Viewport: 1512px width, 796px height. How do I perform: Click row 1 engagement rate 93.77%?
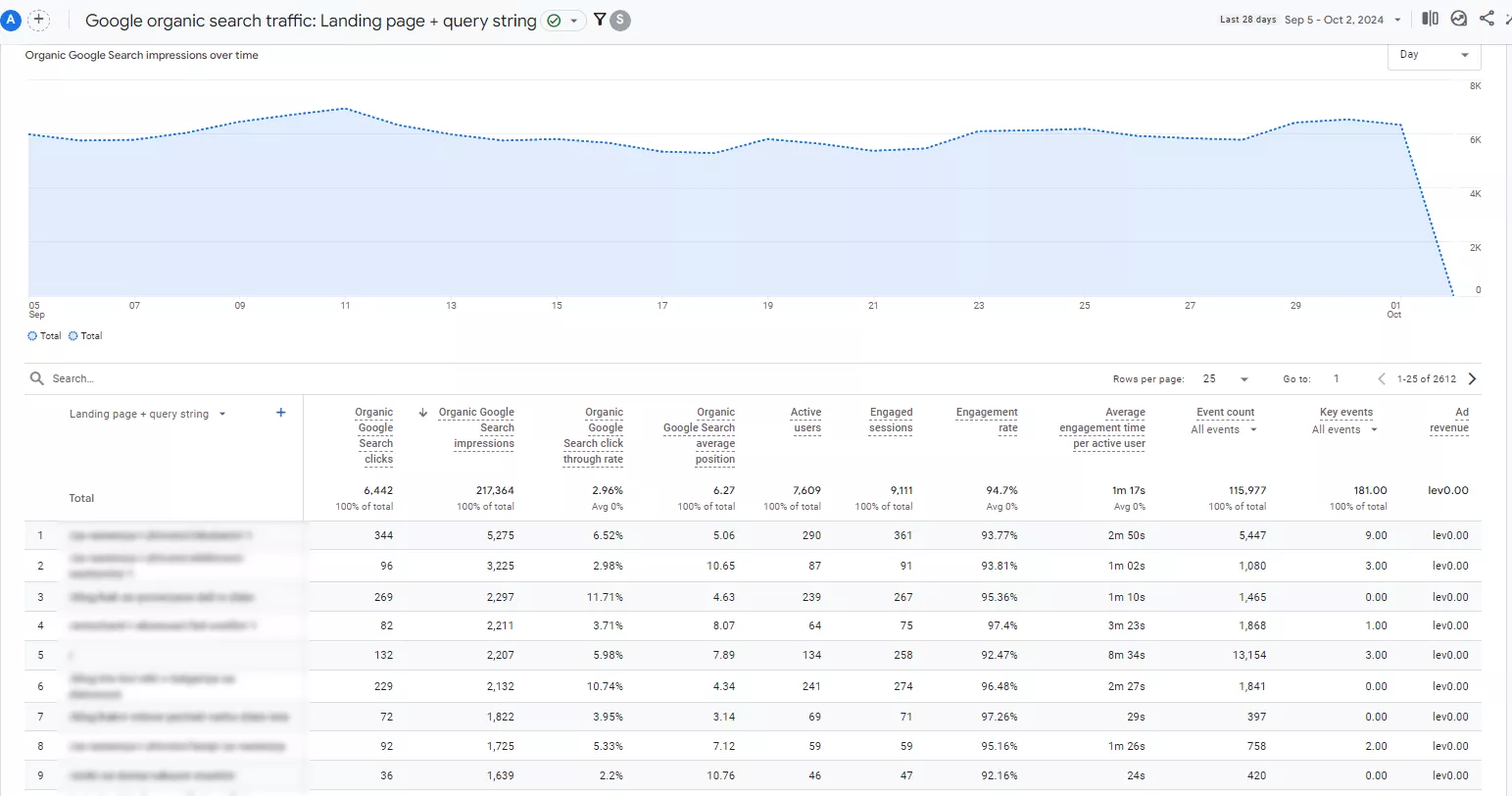1000,535
